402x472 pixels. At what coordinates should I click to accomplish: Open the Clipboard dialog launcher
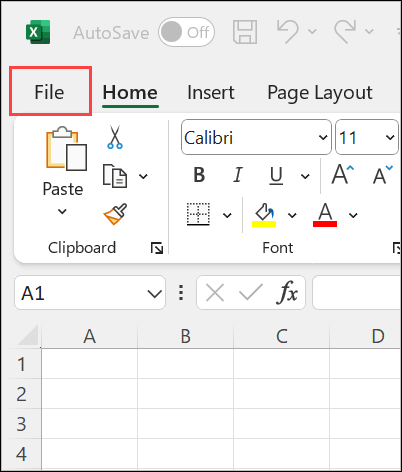[157, 248]
